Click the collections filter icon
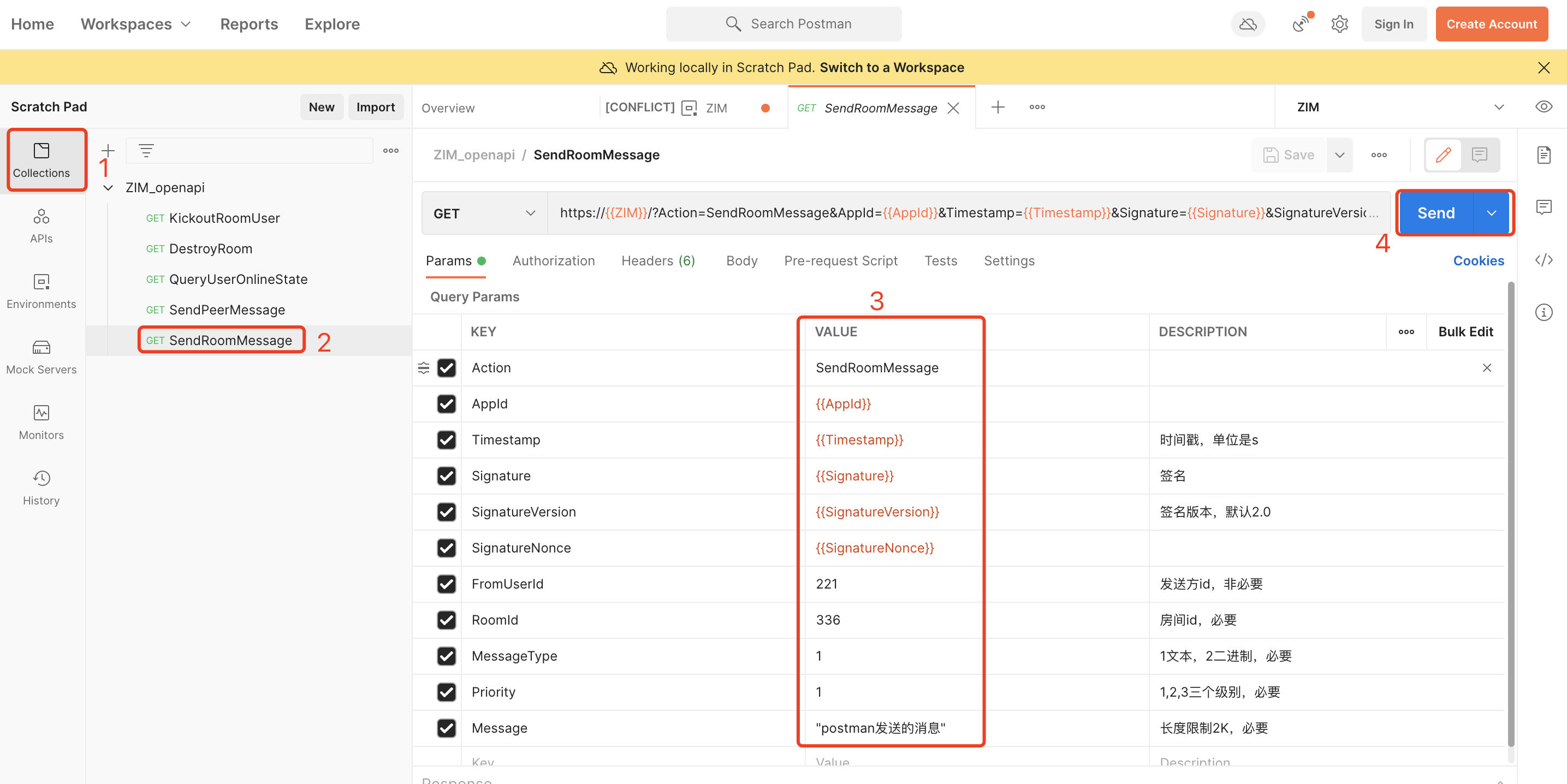The image size is (1567, 784). (146, 150)
